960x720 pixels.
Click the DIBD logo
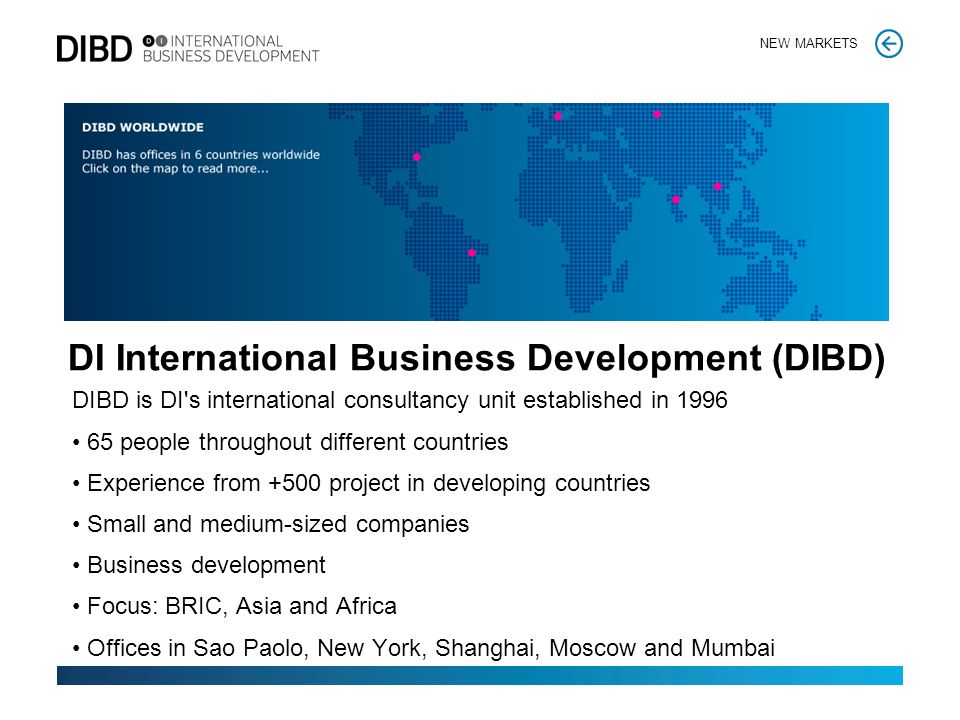click(94, 49)
